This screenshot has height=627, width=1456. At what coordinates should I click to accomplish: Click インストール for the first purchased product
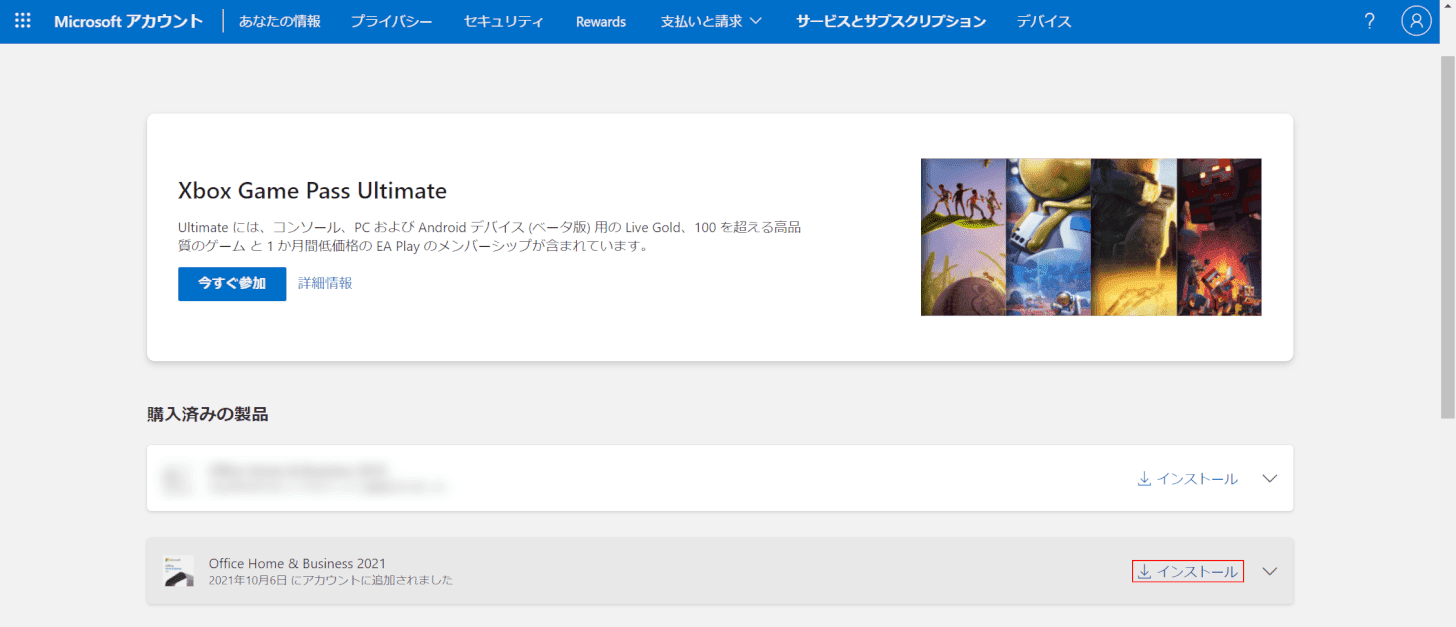[x=1188, y=479]
